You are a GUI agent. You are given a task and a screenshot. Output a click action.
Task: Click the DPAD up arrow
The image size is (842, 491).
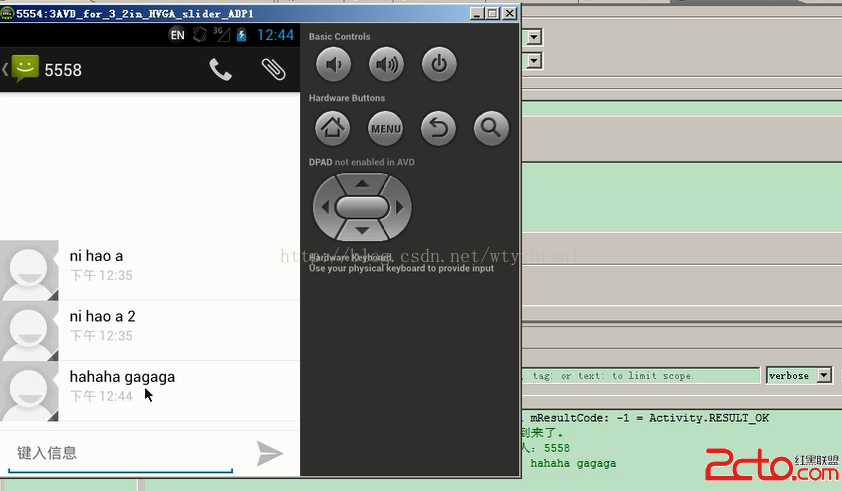pyautogui.click(x=362, y=184)
